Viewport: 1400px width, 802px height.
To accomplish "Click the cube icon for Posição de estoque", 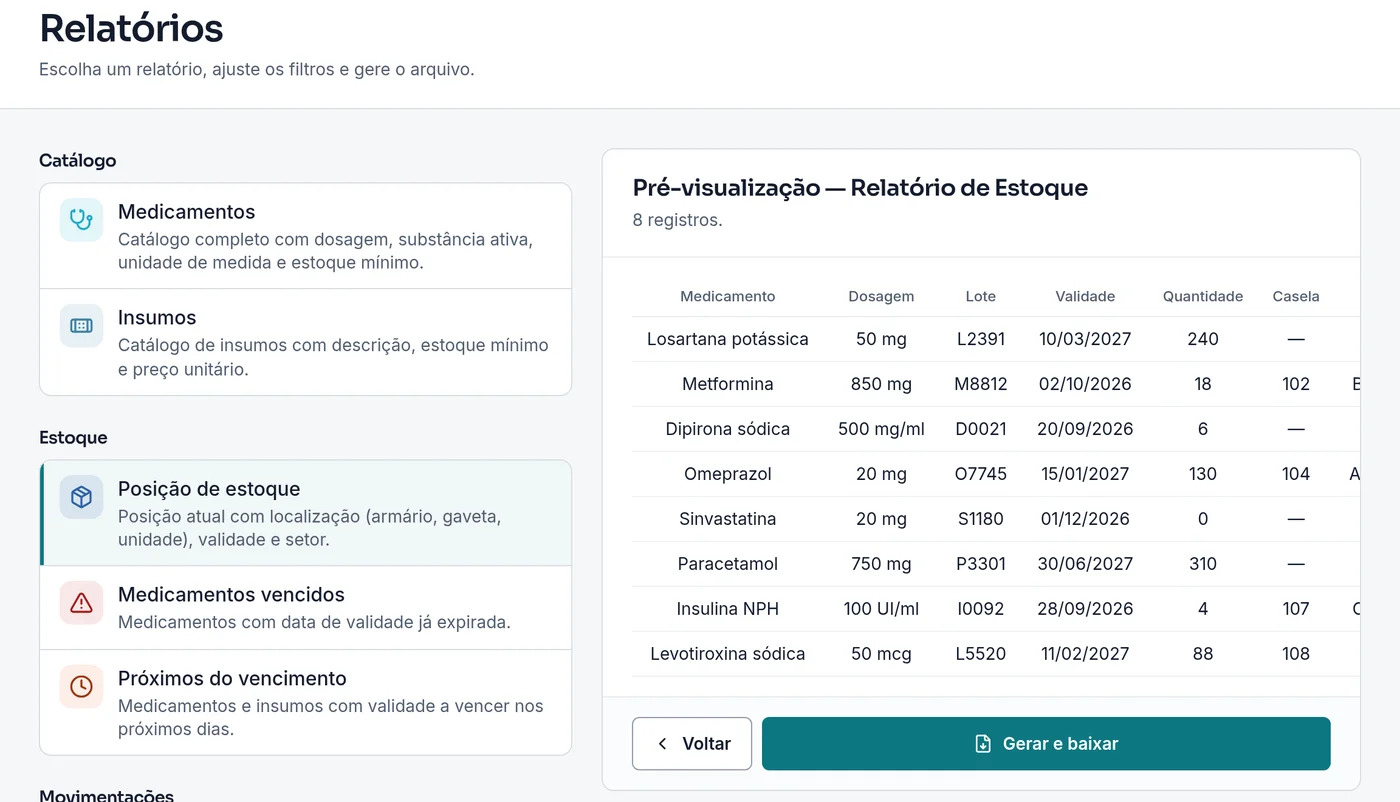I will (x=81, y=497).
